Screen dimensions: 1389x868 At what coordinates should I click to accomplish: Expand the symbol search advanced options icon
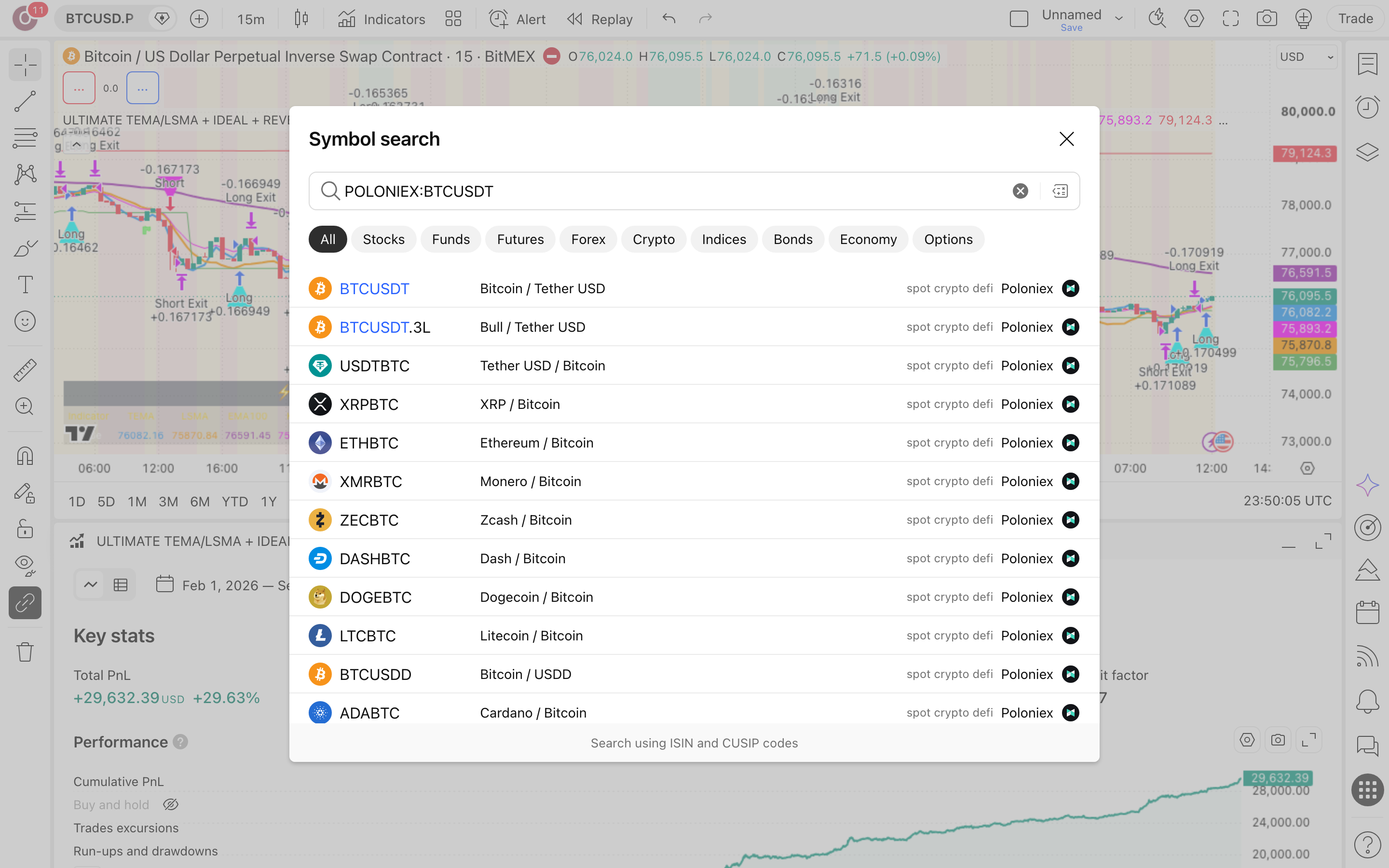click(1060, 191)
